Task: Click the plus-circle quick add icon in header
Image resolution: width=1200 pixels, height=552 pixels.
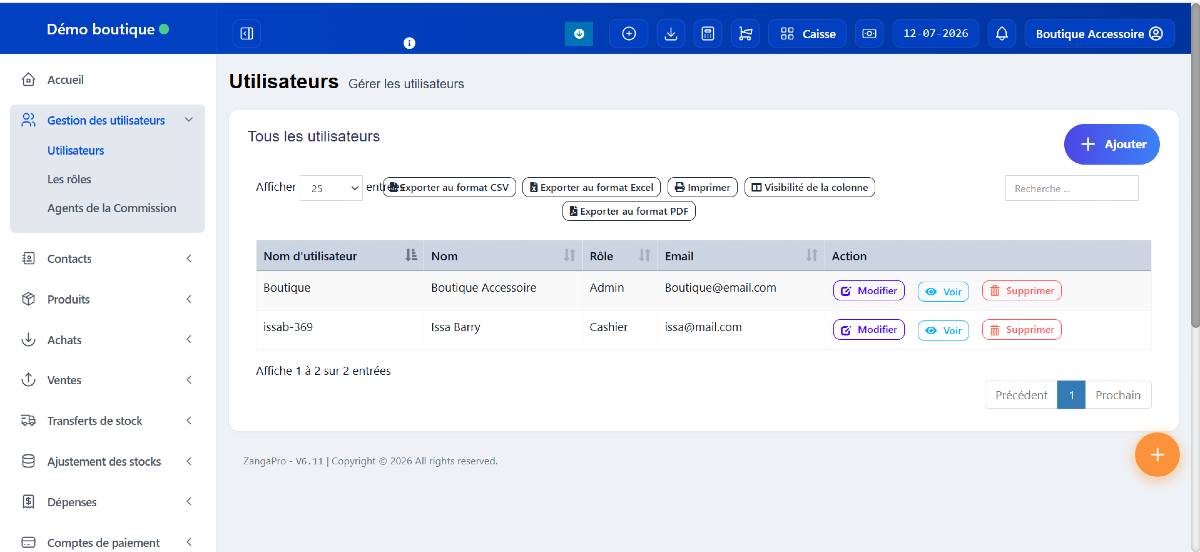Action: tap(629, 33)
